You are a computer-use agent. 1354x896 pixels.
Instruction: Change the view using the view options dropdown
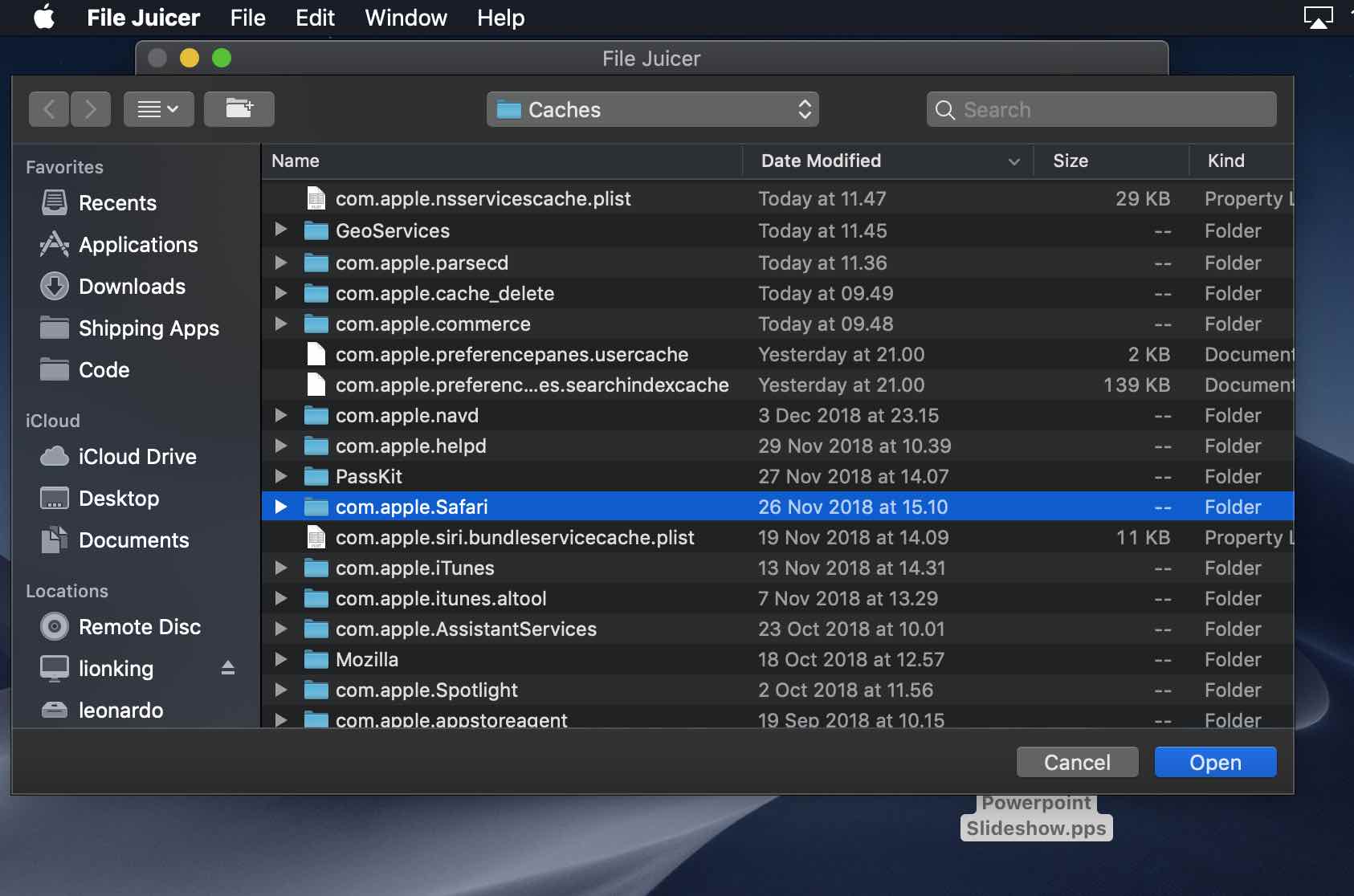pyautogui.click(x=158, y=108)
